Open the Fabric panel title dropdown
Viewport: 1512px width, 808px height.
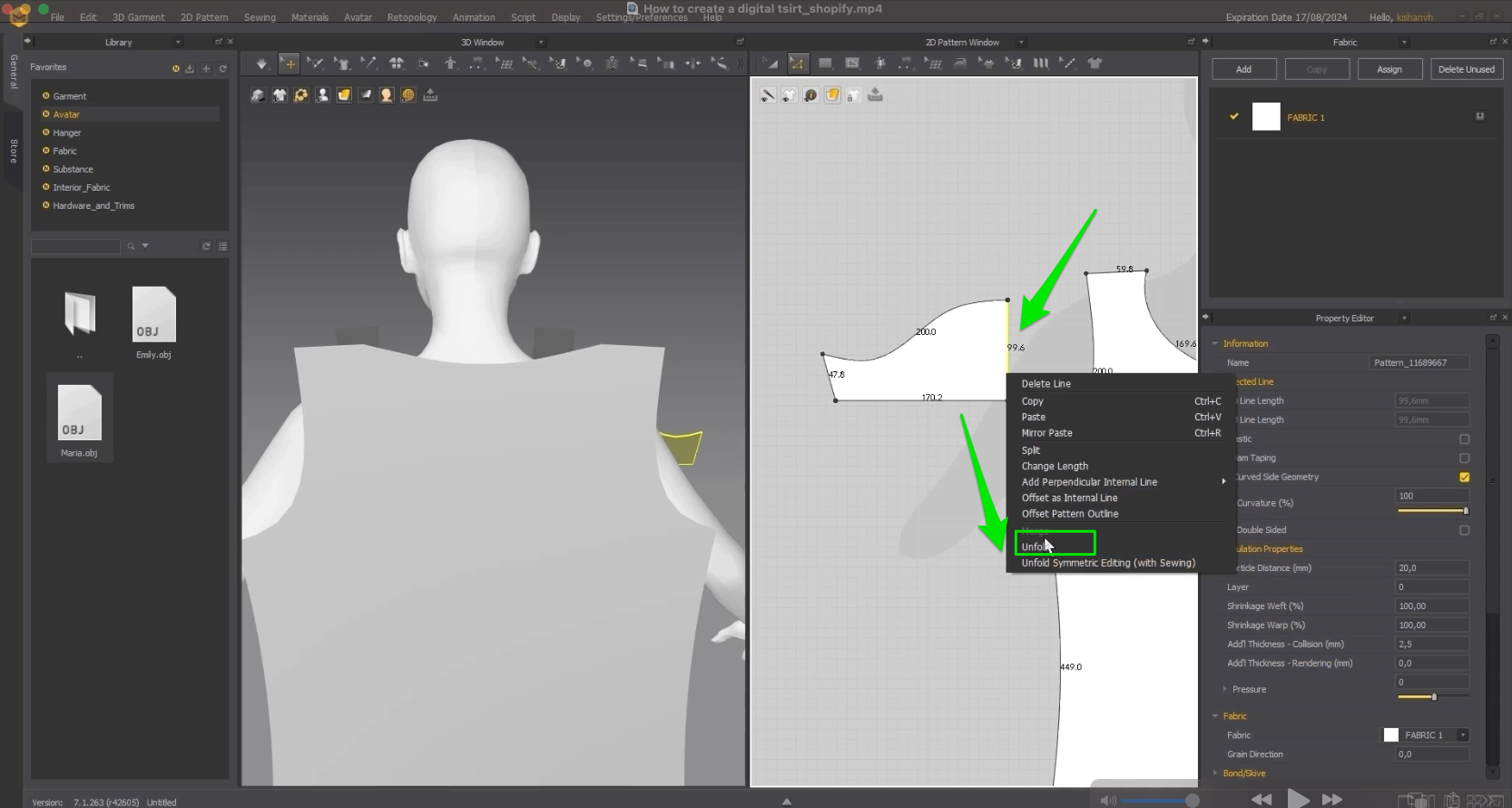click(1404, 43)
